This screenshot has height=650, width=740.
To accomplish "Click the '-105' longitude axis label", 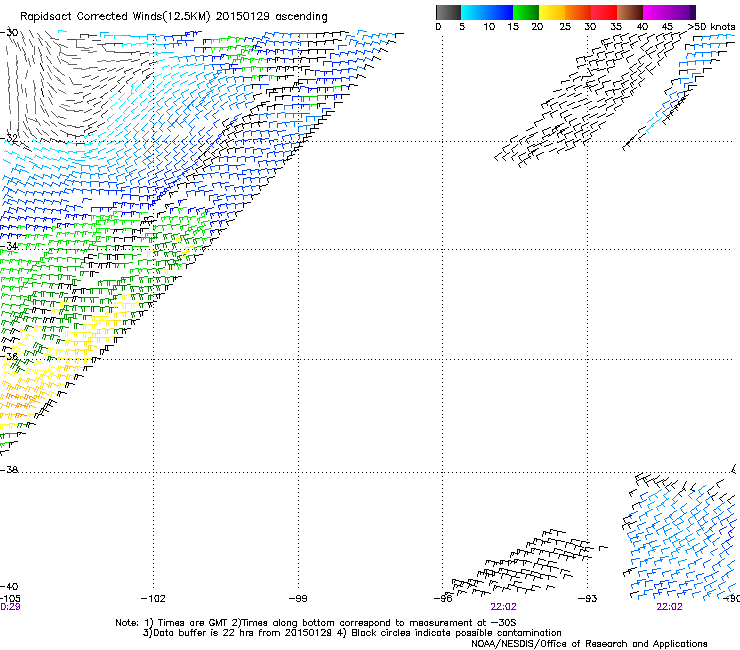I will click(10, 599).
